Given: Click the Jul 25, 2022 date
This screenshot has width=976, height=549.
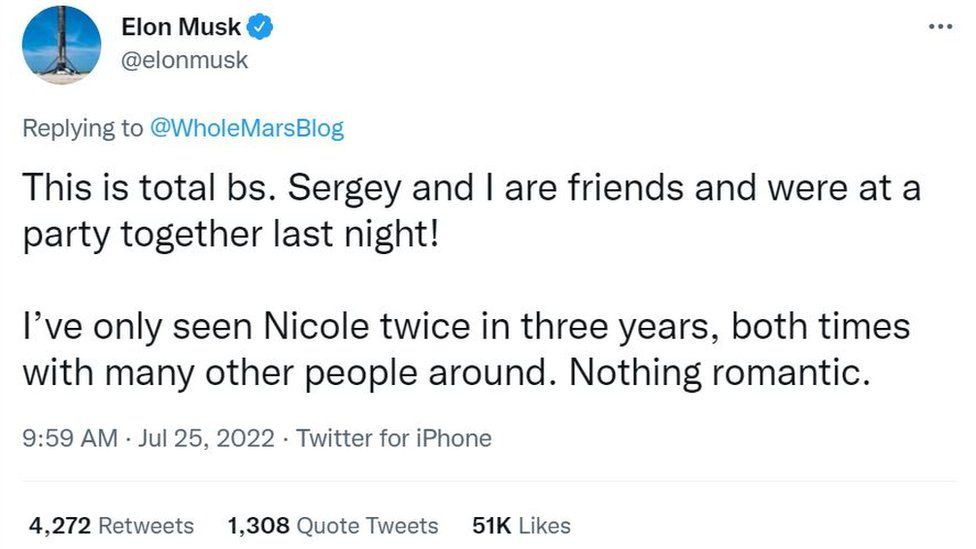Looking at the screenshot, I should coord(208,438).
